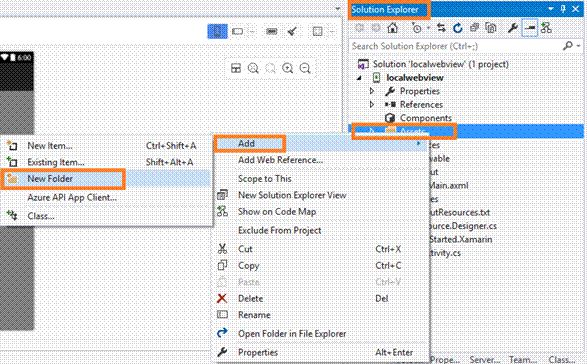Viewport: 587px width, 364px height.
Task: Choose Exclude From Project
Action: click(x=280, y=230)
